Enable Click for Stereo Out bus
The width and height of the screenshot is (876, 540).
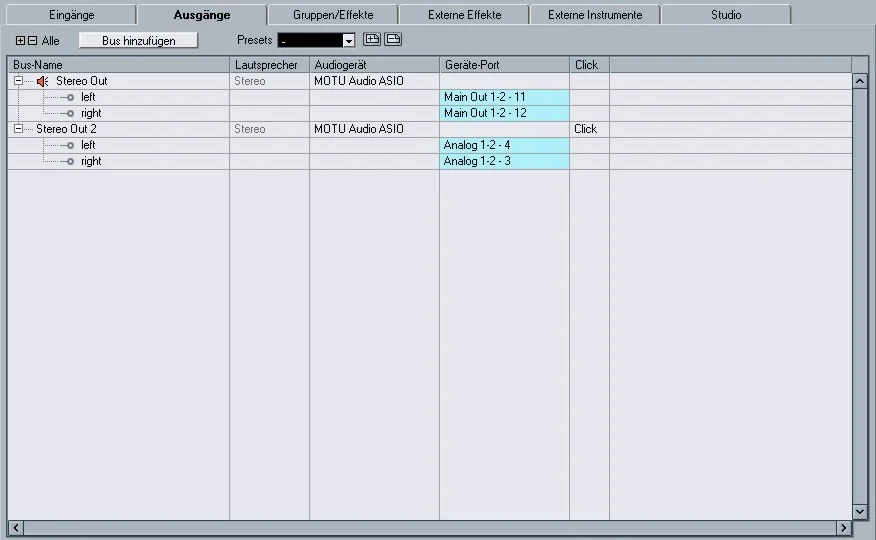(x=589, y=81)
